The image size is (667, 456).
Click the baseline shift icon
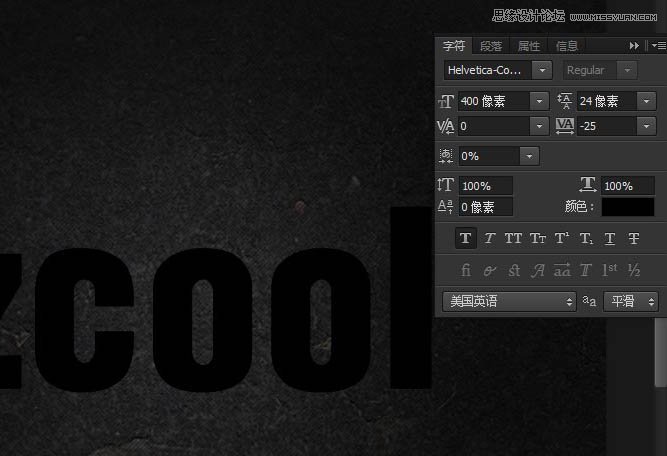(445, 207)
